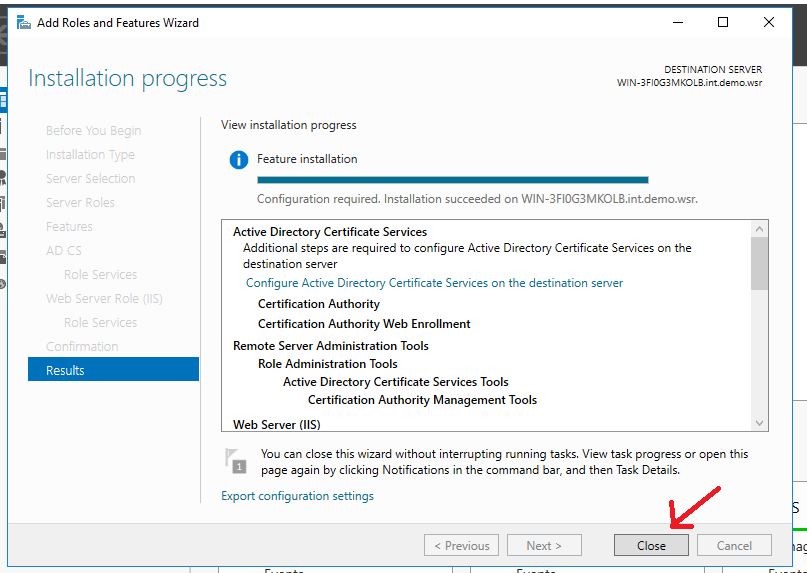Click the Web Server (IIS) entry
Viewport: 807px width, 573px height.
(x=276, y=424)
